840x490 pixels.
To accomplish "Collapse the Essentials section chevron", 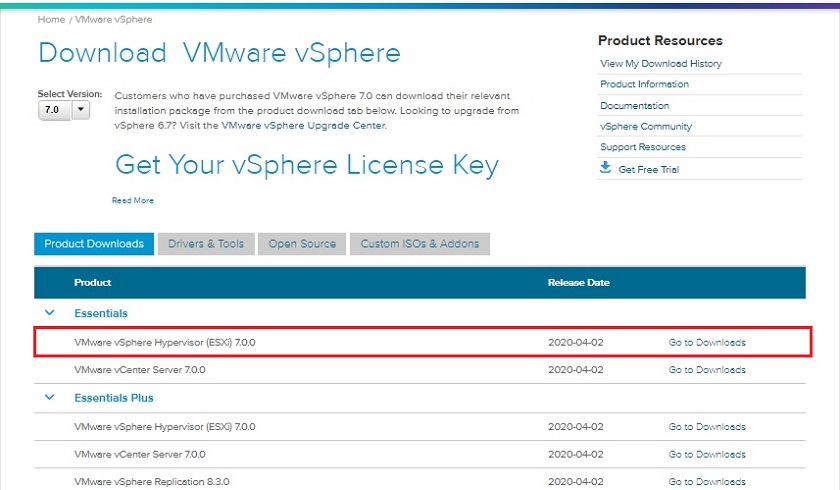I will tap(49, 312).
